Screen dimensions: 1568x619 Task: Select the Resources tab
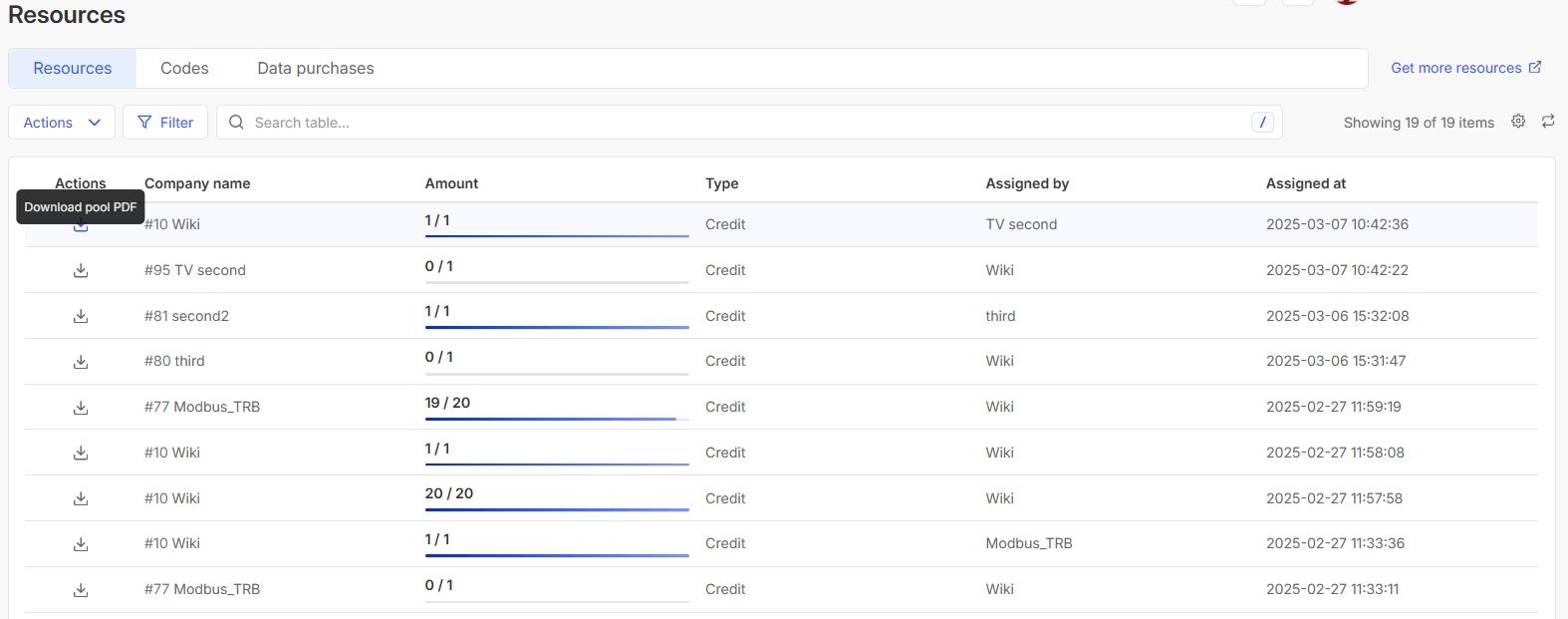73,69
